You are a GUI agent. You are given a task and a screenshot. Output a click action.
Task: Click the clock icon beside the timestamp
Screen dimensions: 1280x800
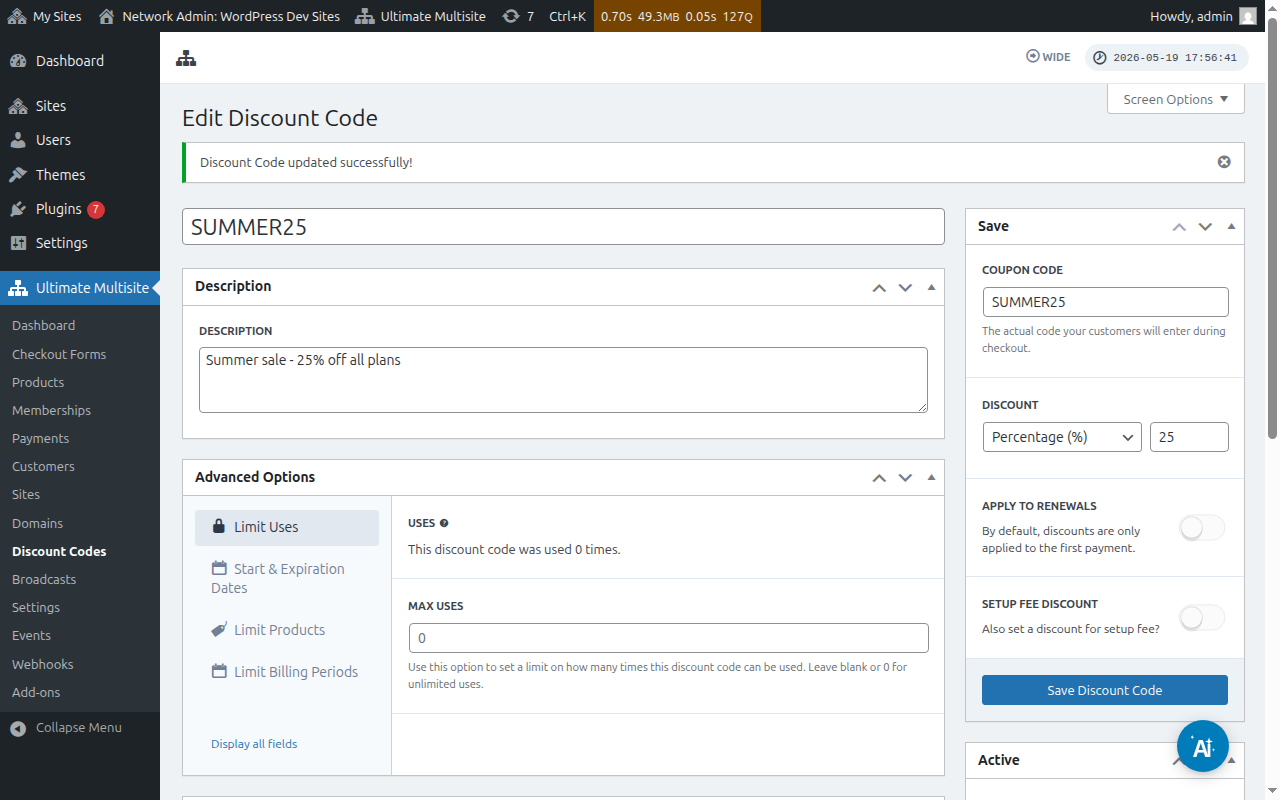click(x=1100, y=58)
